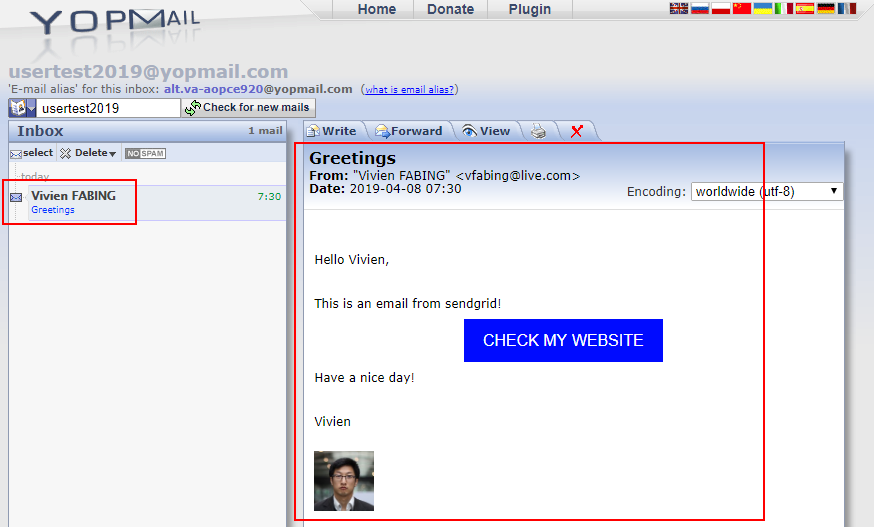The width and height of the screenshot is (874, 527).
Task: Click the select mails button
Action: (x=32, y=153)
